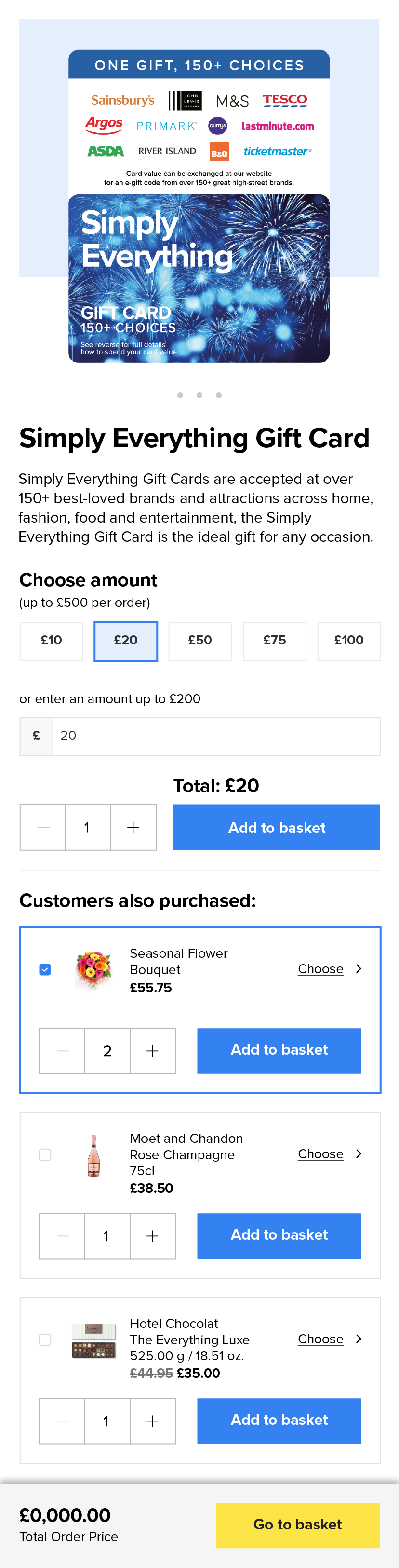
Task: Expand Choose options for Hotel Chocolat
Action: 329,1339
